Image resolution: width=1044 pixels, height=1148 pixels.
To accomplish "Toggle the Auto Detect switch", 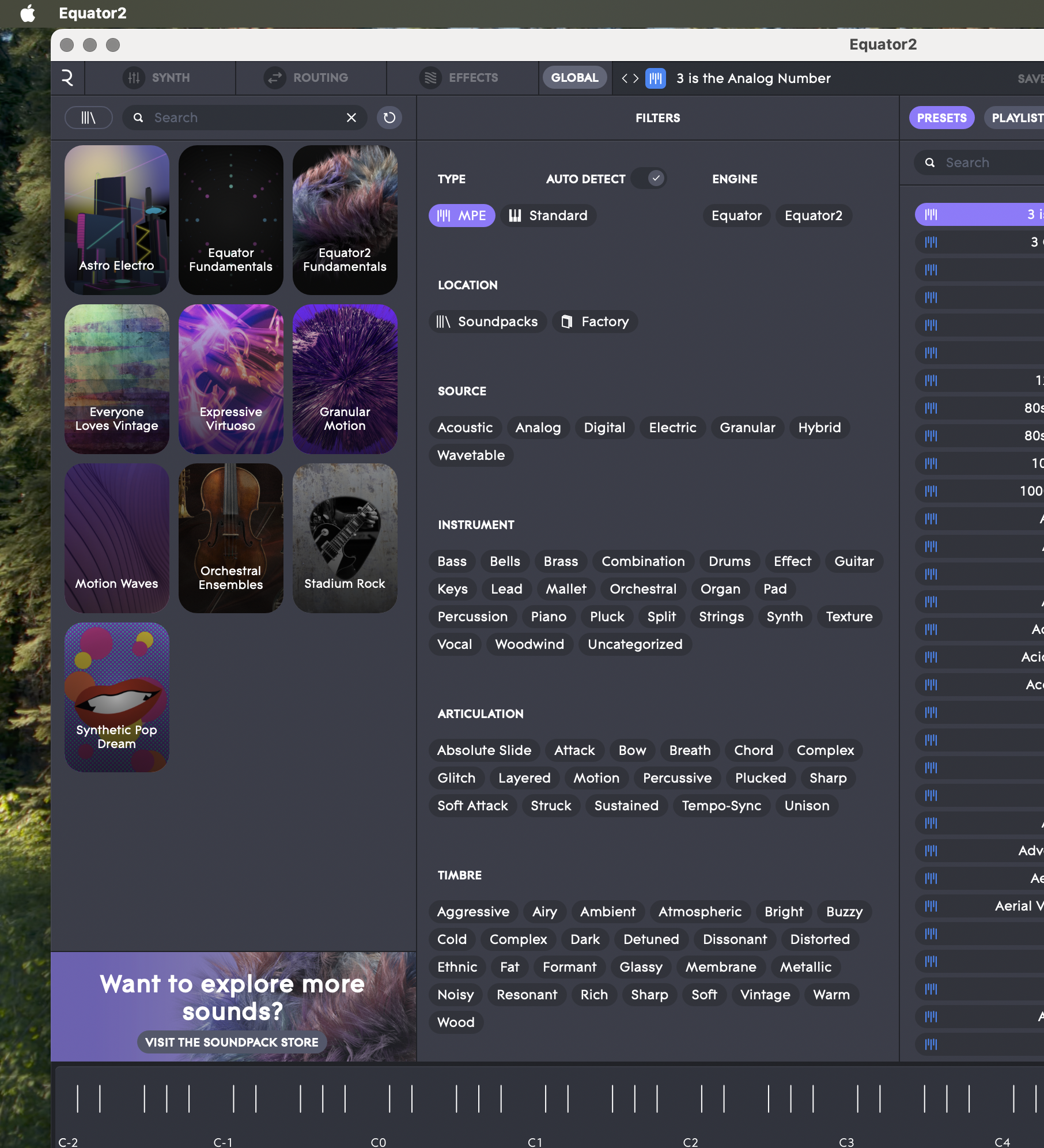I will 649,179.
